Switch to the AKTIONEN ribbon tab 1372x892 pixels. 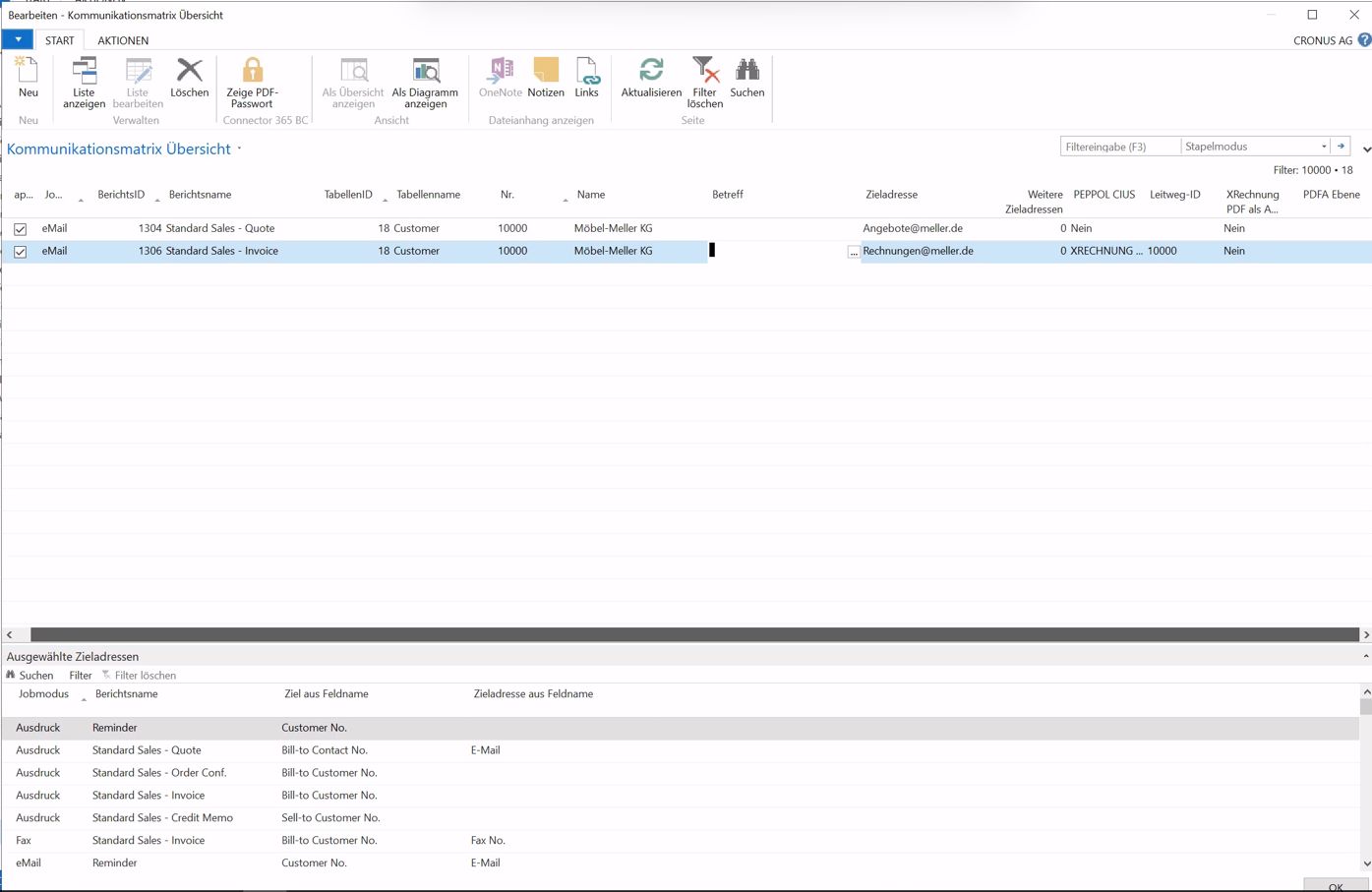click(x=123, y=40)
